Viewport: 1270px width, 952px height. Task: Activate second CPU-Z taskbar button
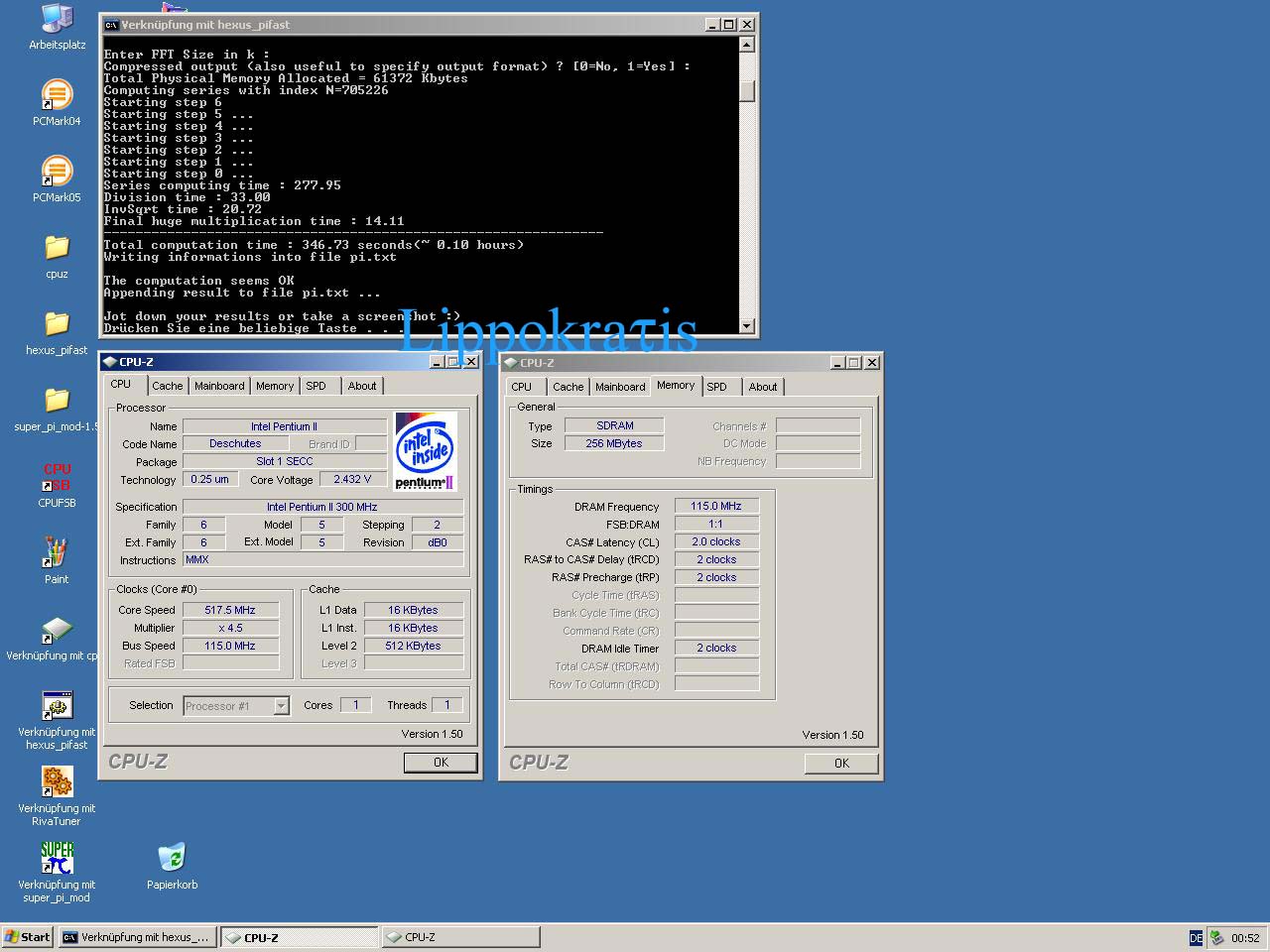tap(461, 937)
